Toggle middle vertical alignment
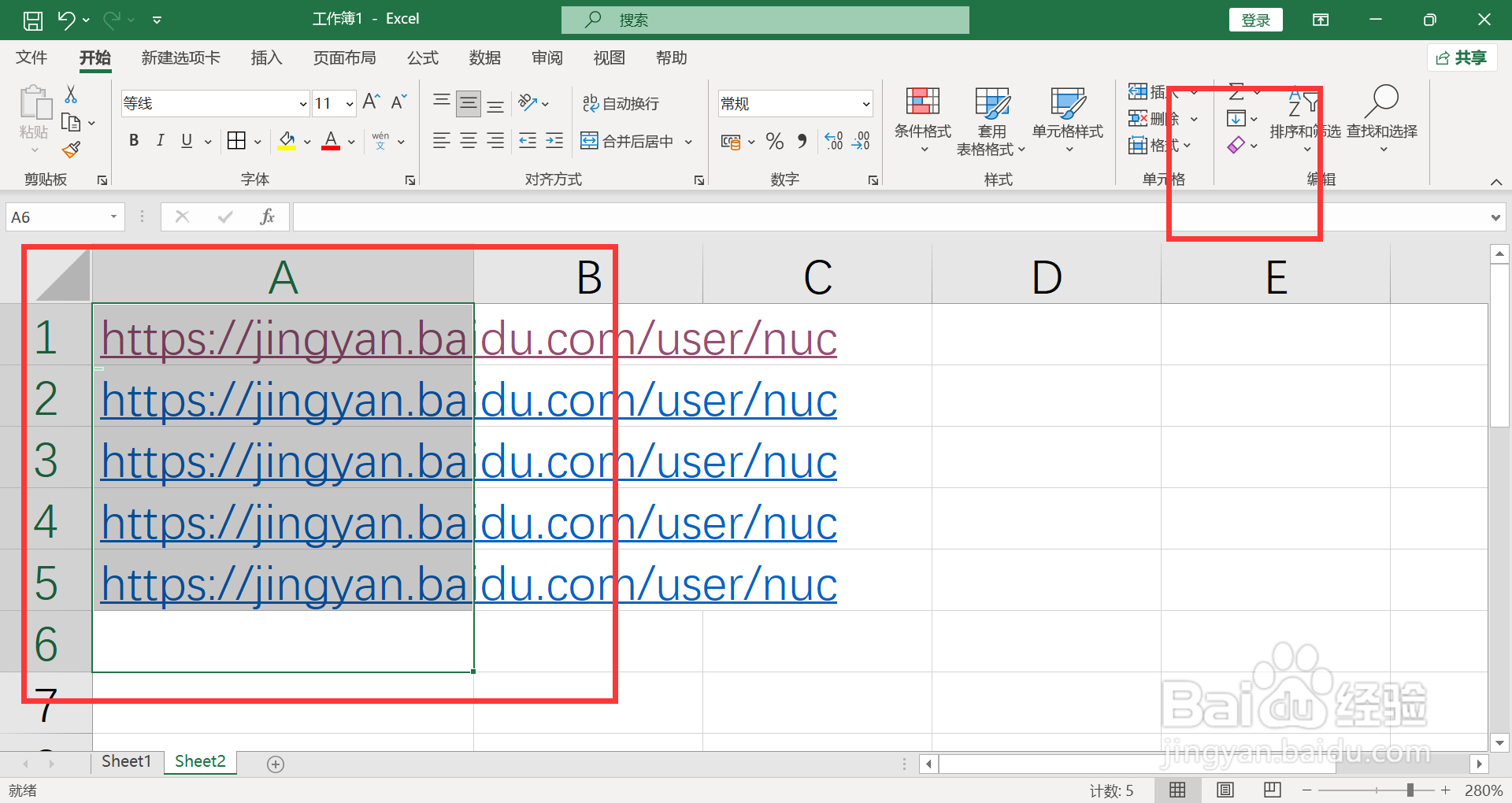 pos(469,102)
